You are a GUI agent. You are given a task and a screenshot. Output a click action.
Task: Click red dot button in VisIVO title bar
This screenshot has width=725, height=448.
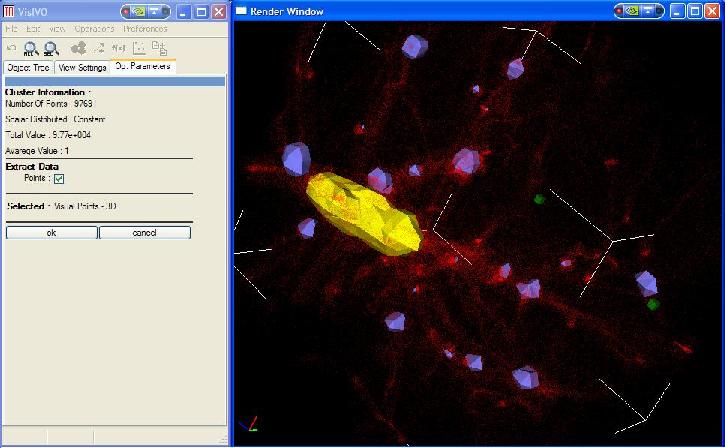pos(126,11)
